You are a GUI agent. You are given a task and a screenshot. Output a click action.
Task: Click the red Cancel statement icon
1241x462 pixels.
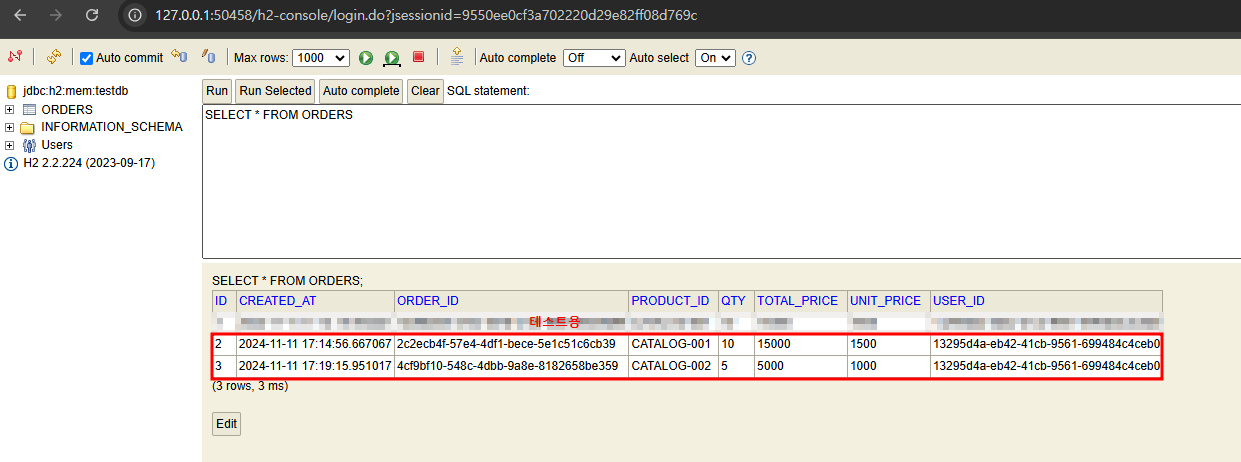(419, 58)
